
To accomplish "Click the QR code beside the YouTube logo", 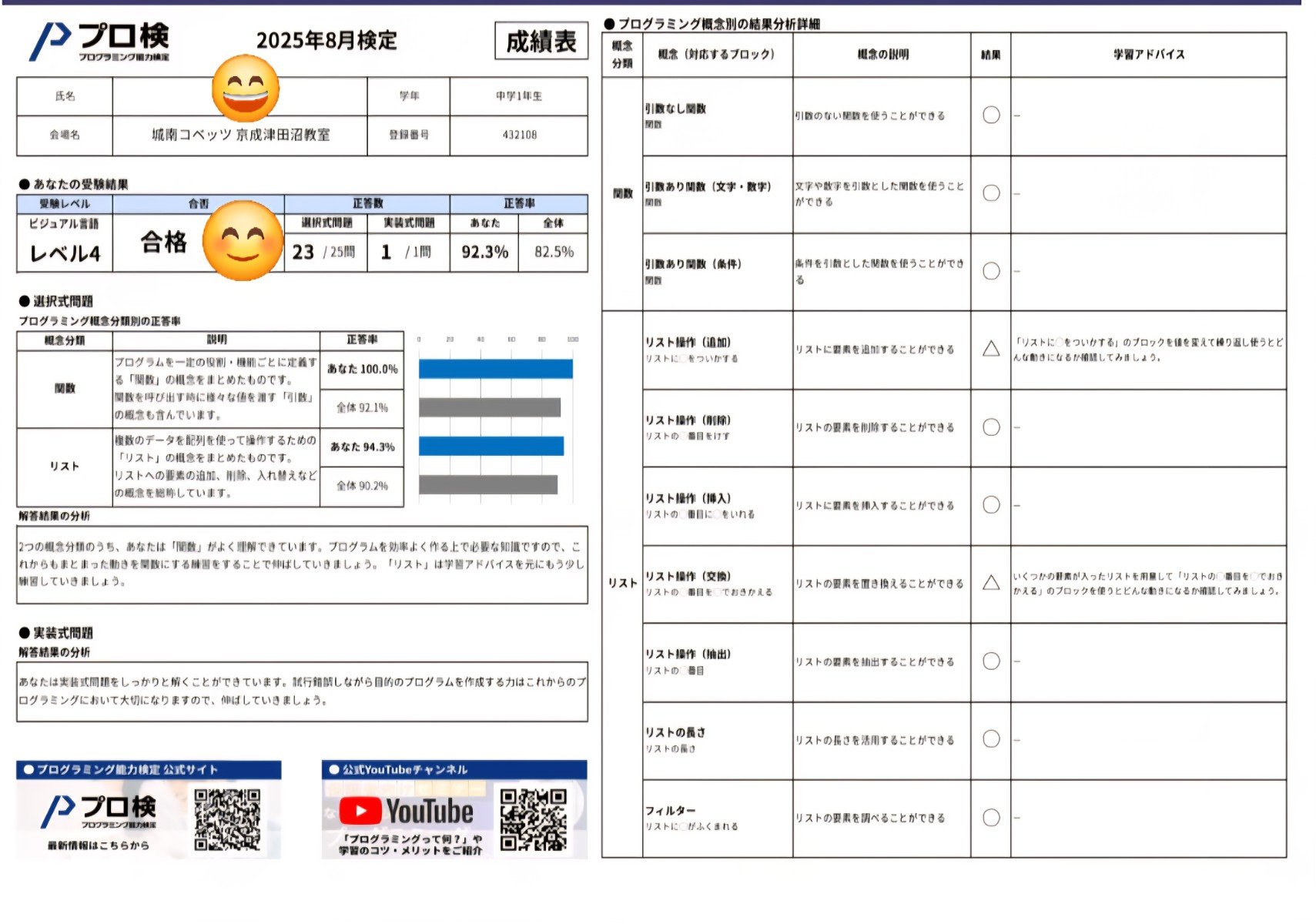I will point(533,819).
